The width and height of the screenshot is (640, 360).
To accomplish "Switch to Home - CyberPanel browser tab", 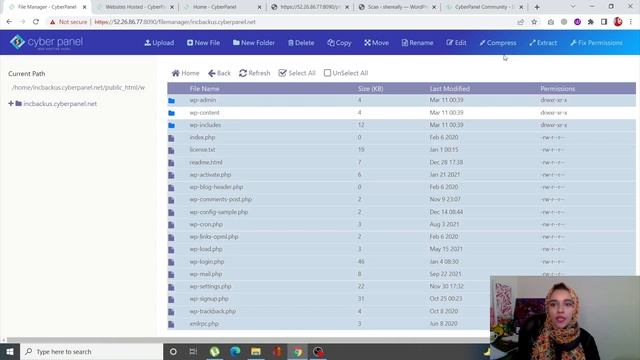I will (x=223, y=7).
